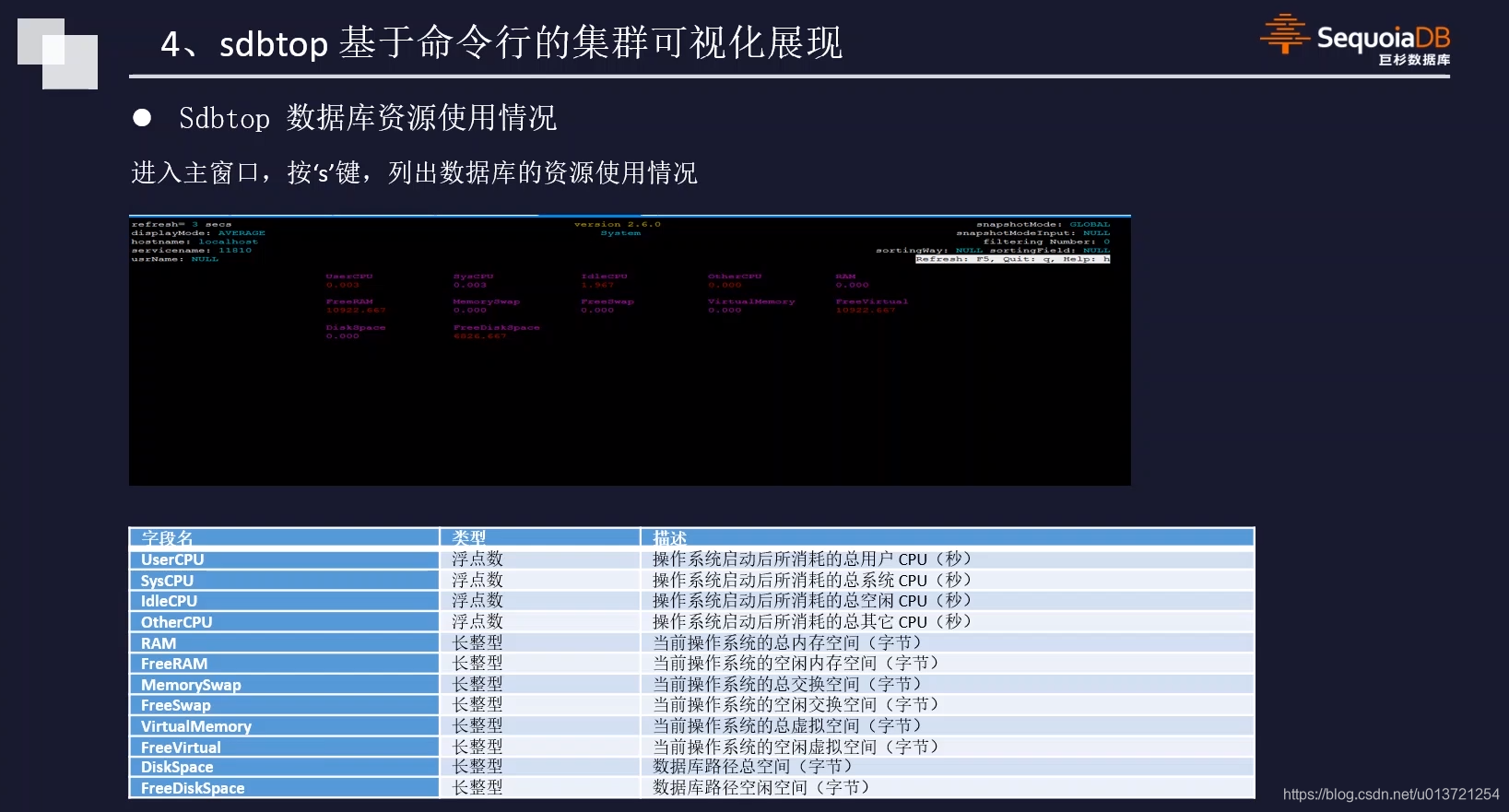
Task: Click '长整型' type in the RAM row
Action: (477, 642)
